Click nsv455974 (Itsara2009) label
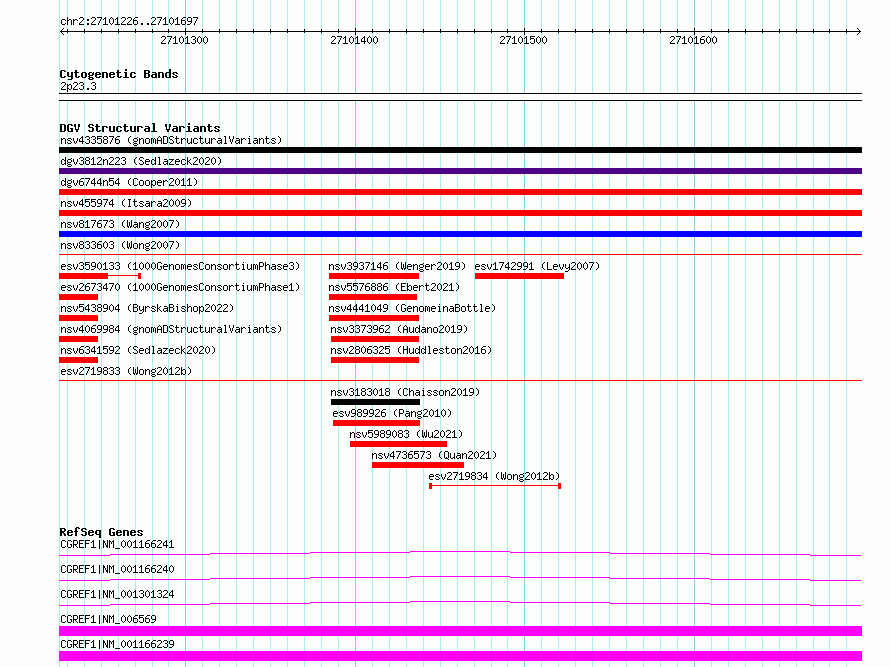The image size is (890, 667). [x=126, y=203]
